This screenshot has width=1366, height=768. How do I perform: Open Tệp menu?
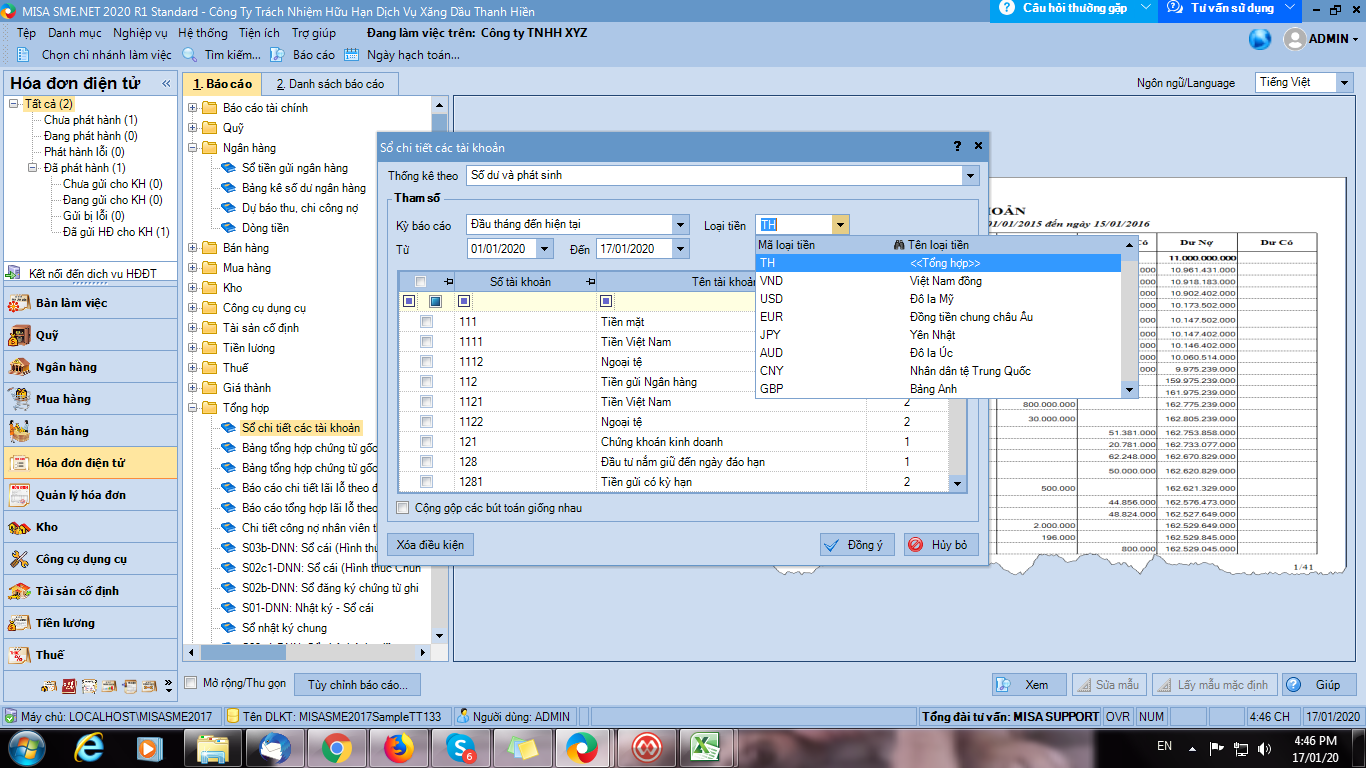point(26,33)
